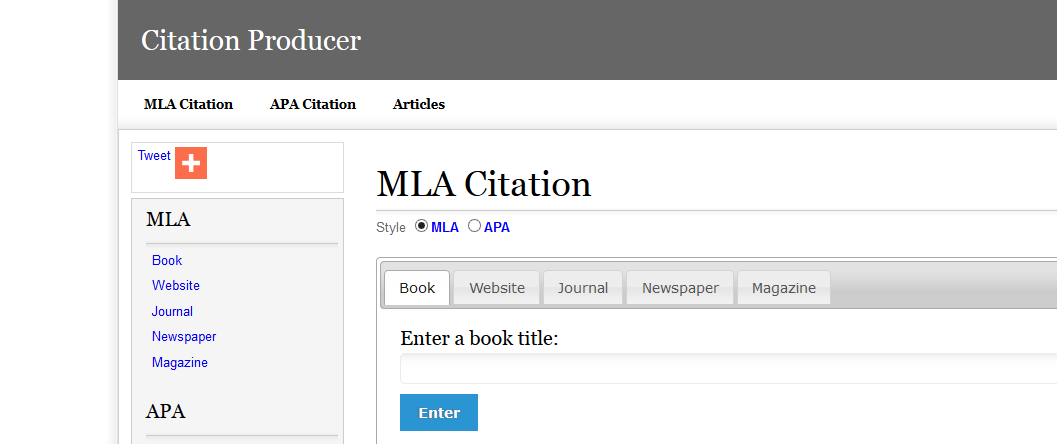
Task: Select the Book tab
Action: 417,288
